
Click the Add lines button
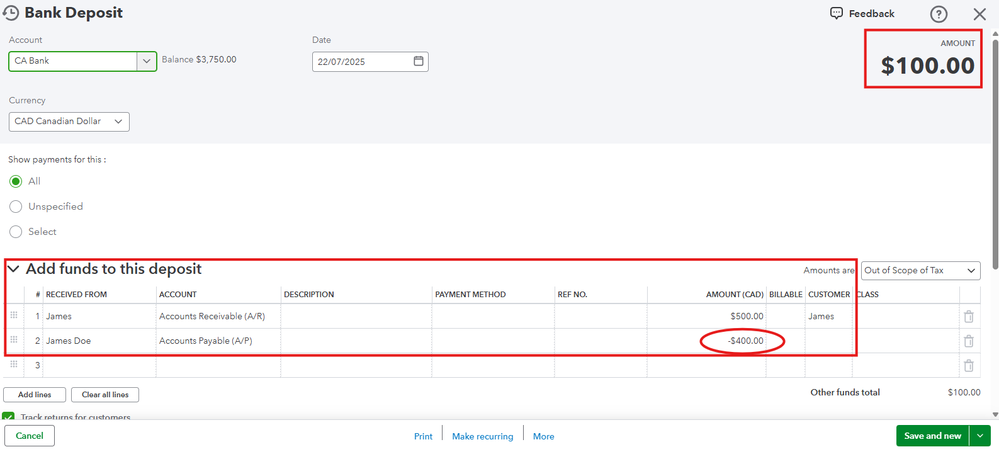pos(34,394)
